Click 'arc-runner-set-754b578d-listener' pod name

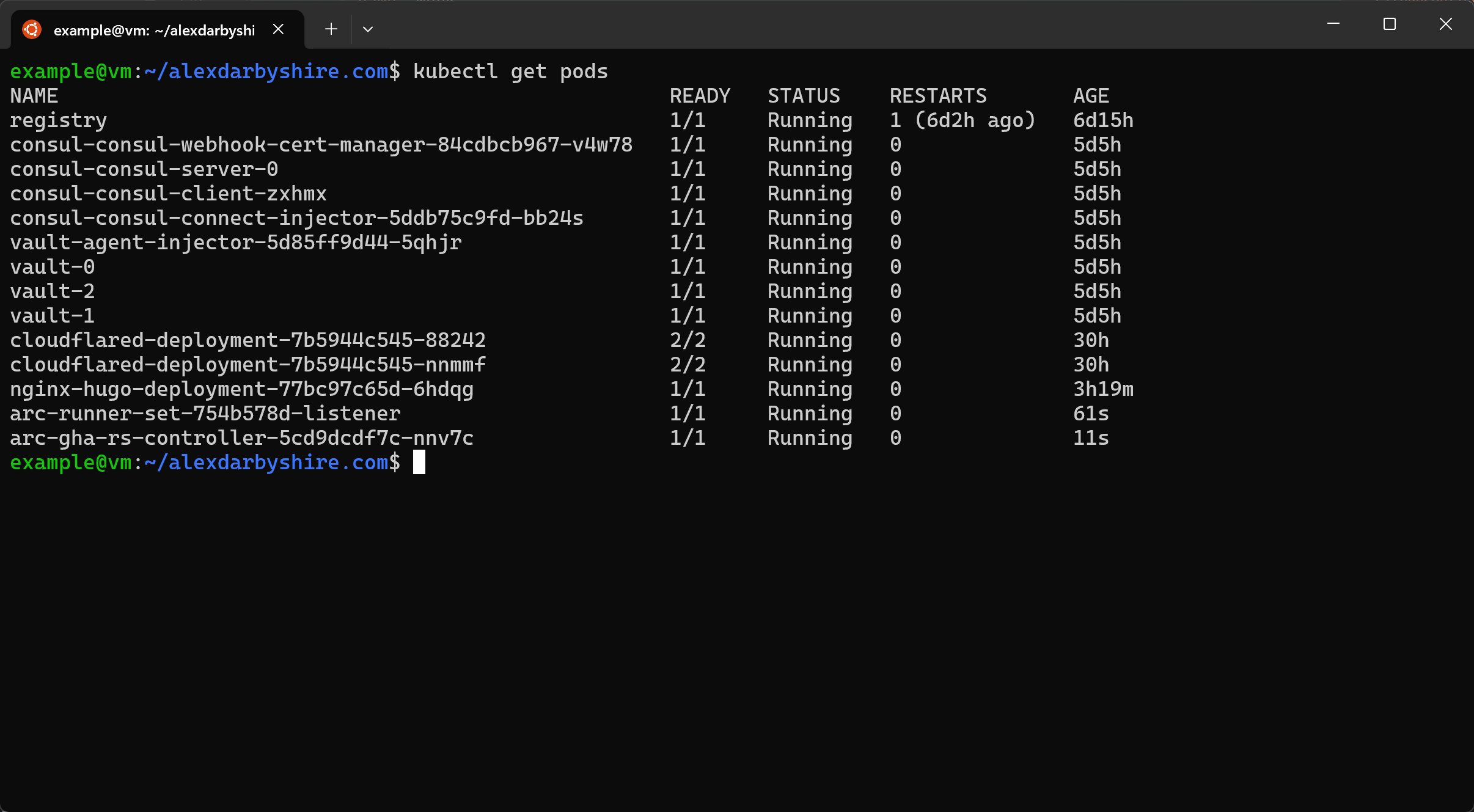[x=205, y=414]
